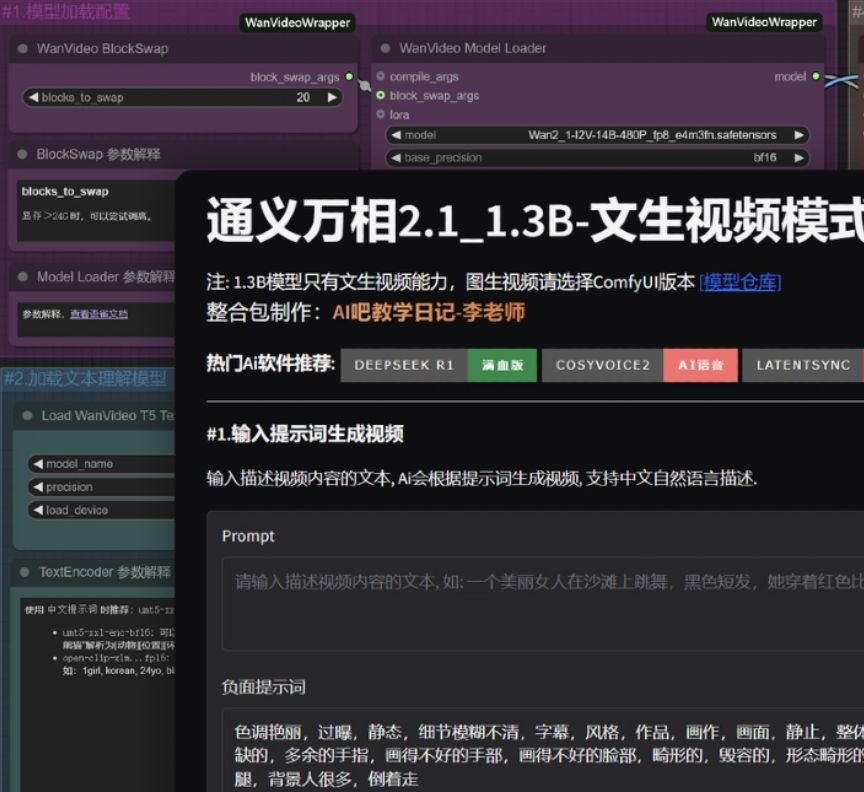
Task: Click the DEEPSEEK R1 recommendation button
Action: click(x=404, y=365)
